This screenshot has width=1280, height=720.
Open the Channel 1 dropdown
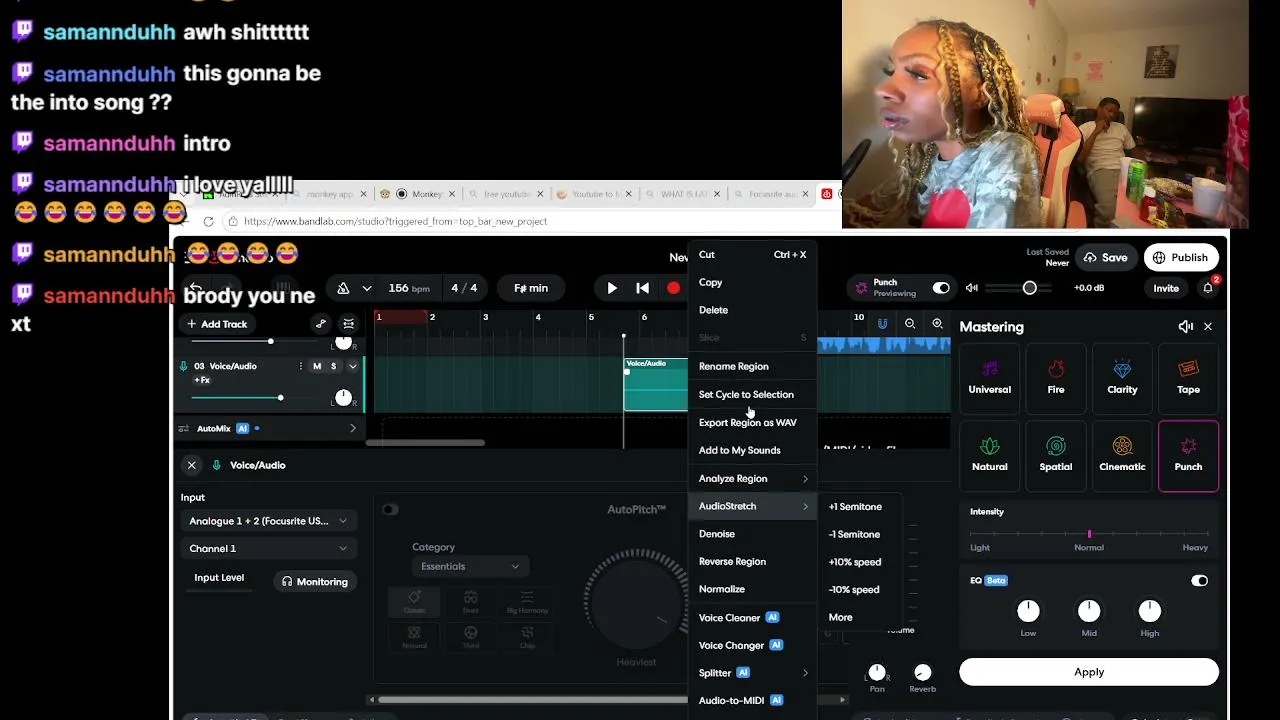(x=268, y=548)
